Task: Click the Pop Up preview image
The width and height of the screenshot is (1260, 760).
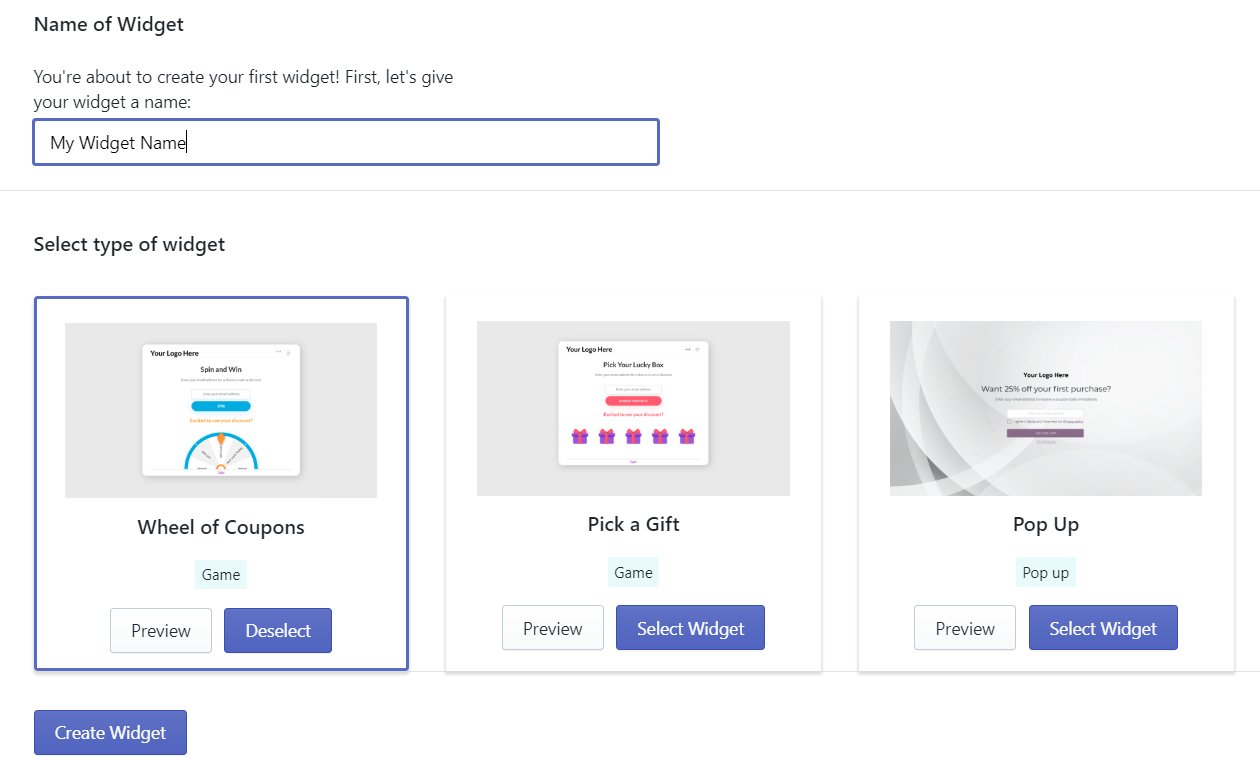Action: [x=1046, y=408]
